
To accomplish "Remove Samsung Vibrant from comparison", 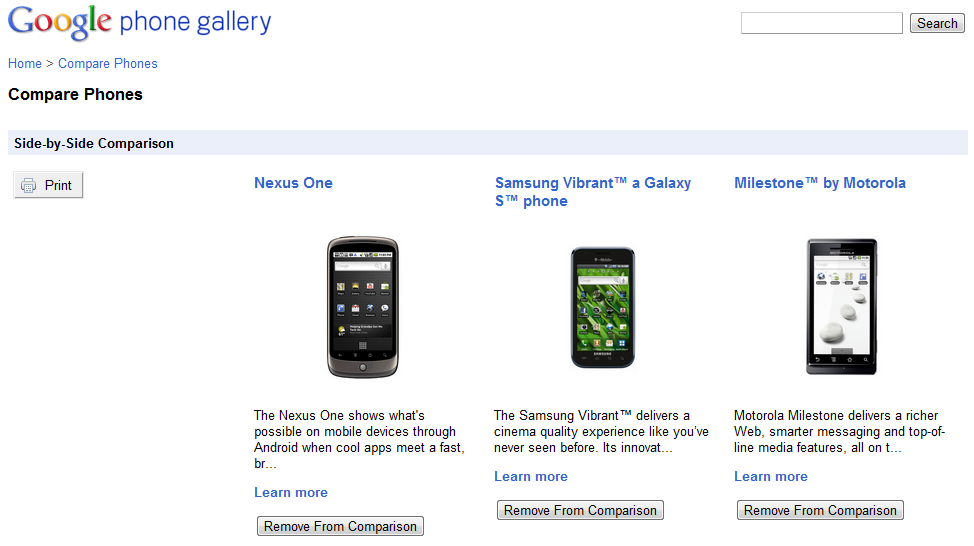I will click(x=580, y=510).
